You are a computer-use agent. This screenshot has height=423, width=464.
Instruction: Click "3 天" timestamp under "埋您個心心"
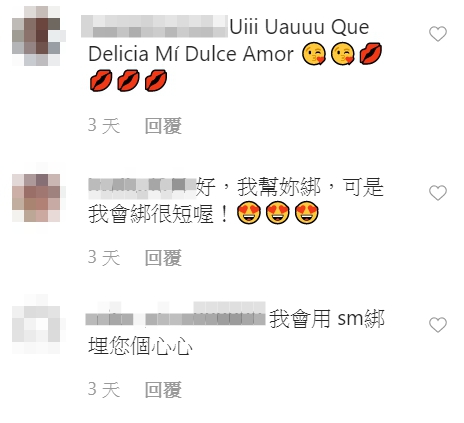104,390
